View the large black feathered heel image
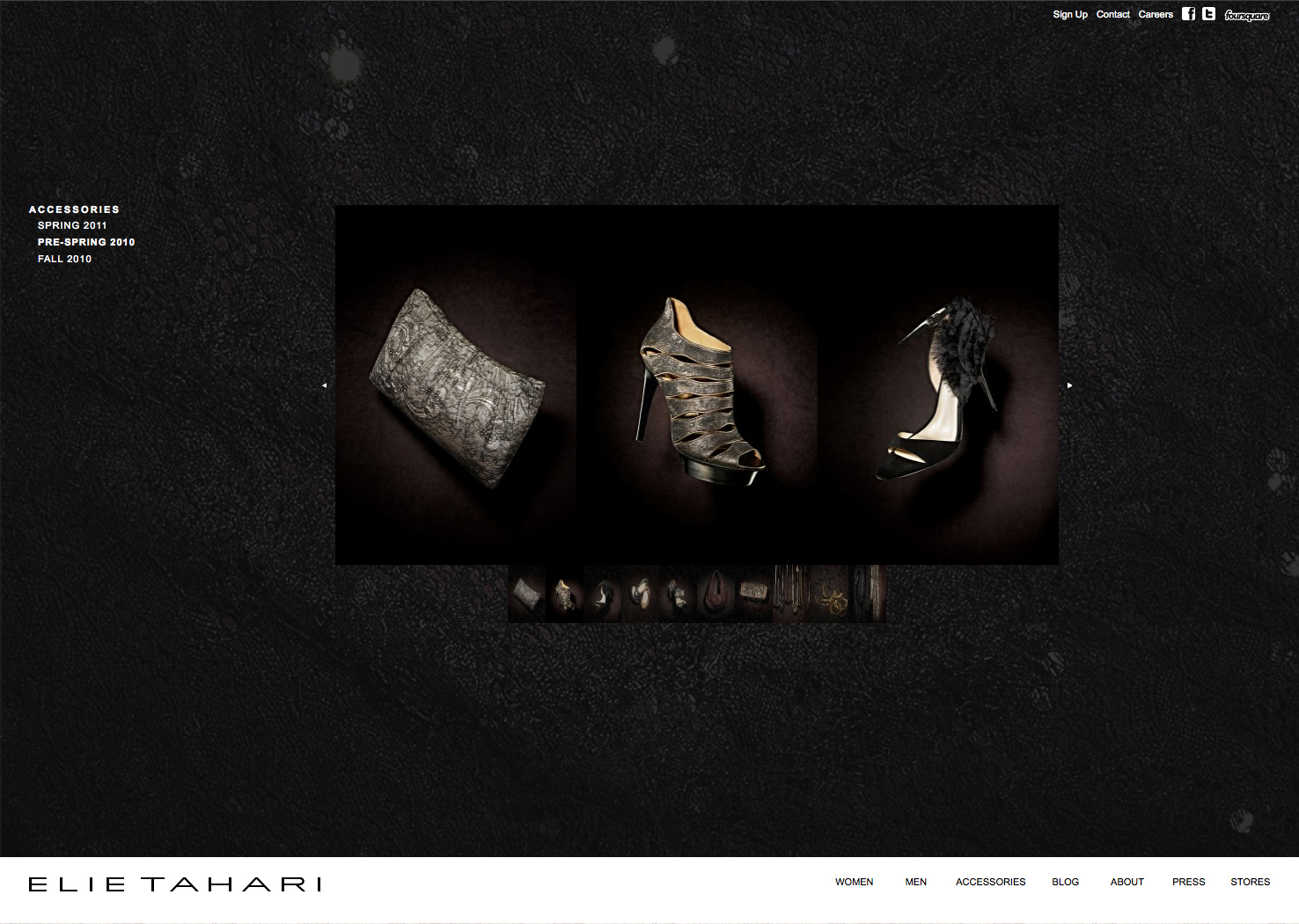Image resolution: width=1299 pixels, height=924 pixels. coord(938,385)
